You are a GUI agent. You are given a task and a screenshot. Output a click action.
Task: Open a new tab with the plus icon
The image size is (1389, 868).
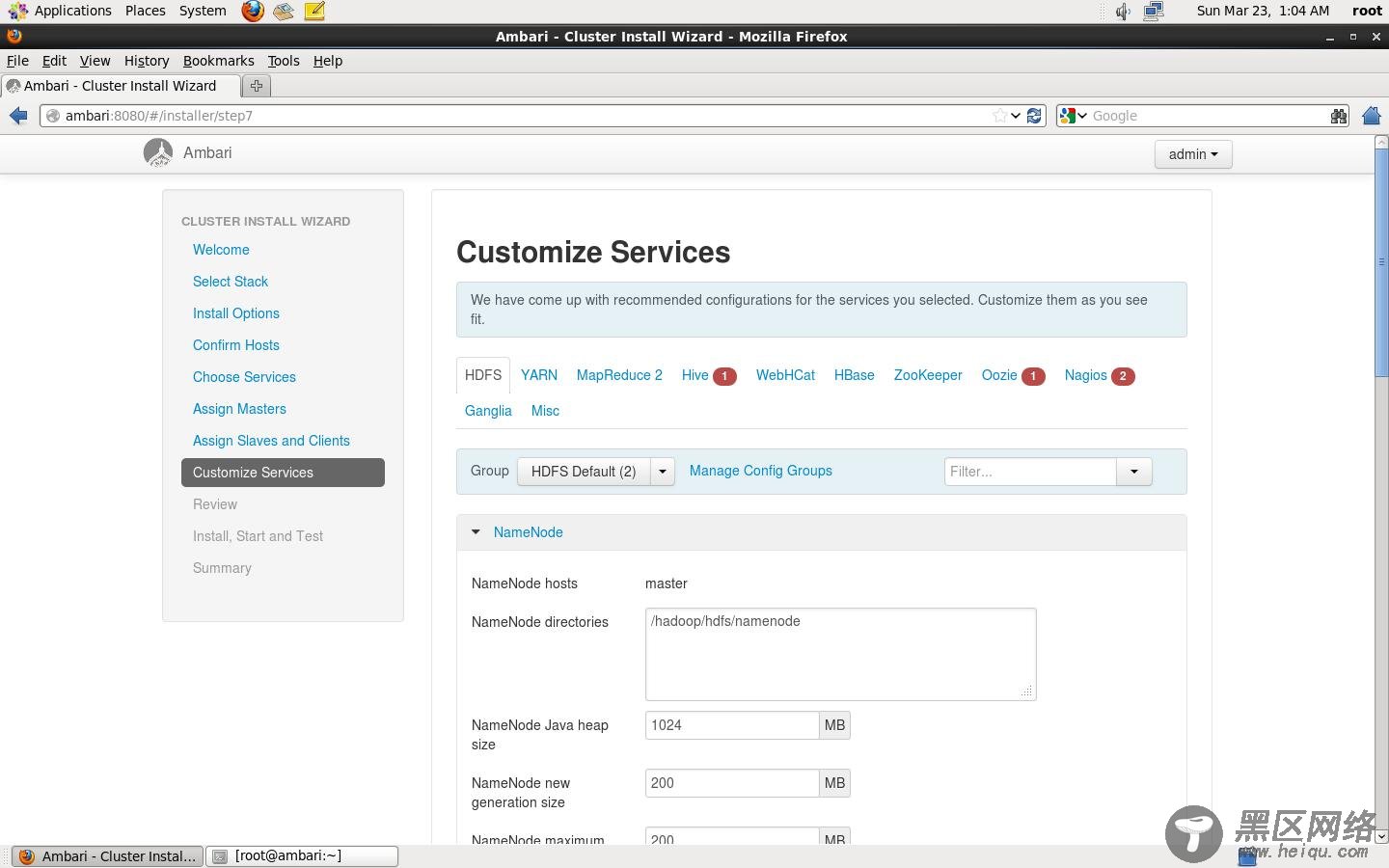(257, 86)
